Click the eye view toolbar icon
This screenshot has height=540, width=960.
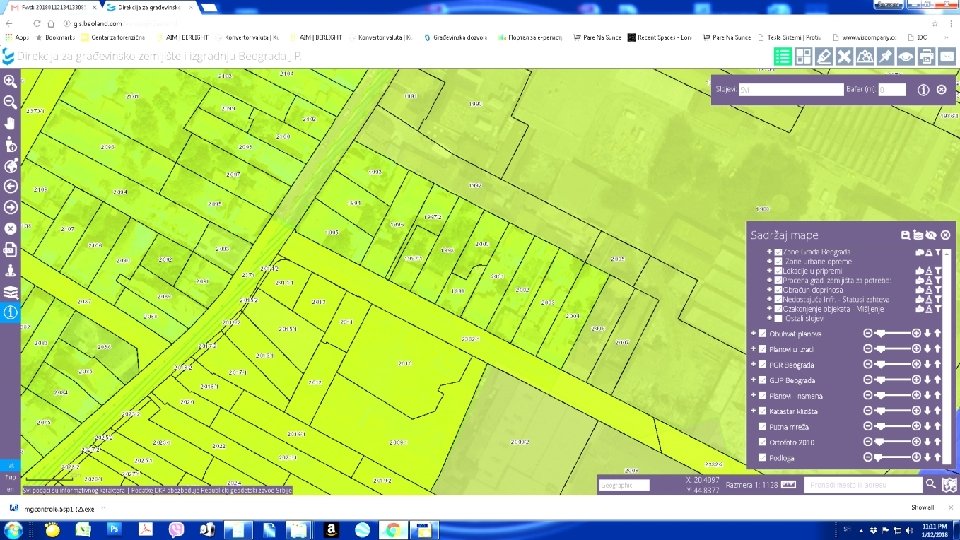click(906, 57)
